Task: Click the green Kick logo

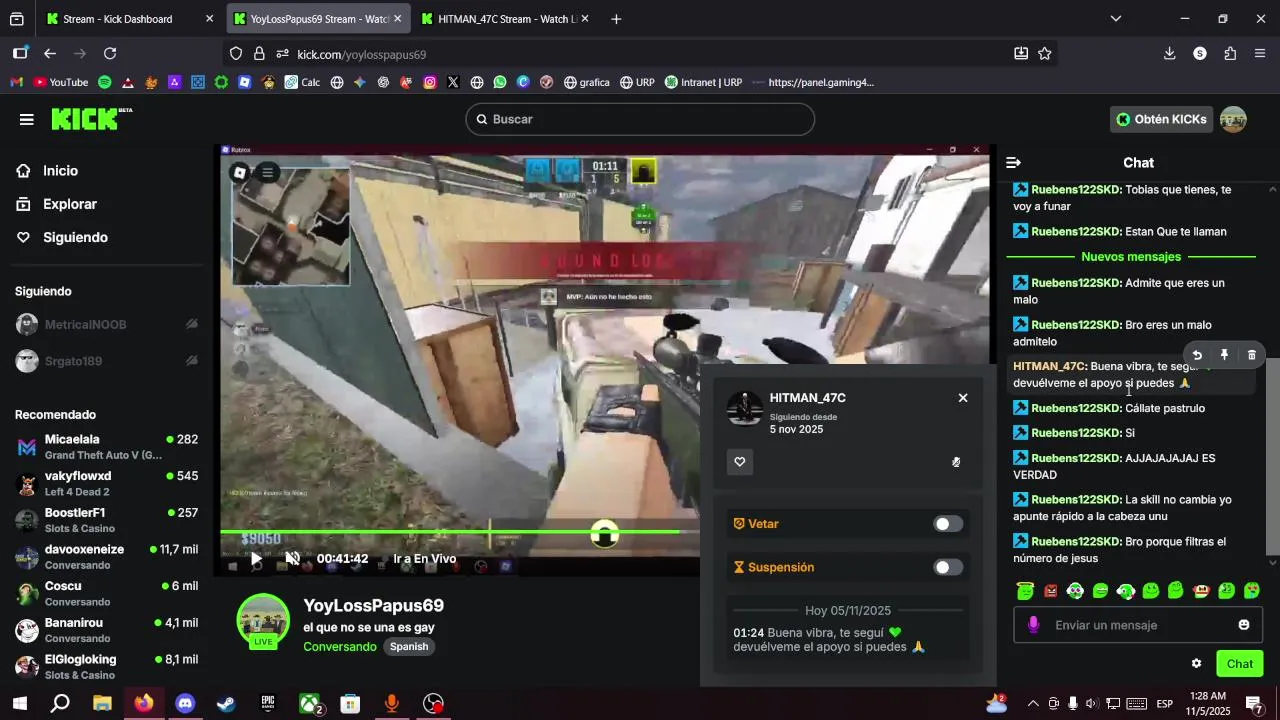Action: pyautogui.click(x=91, y=119)
